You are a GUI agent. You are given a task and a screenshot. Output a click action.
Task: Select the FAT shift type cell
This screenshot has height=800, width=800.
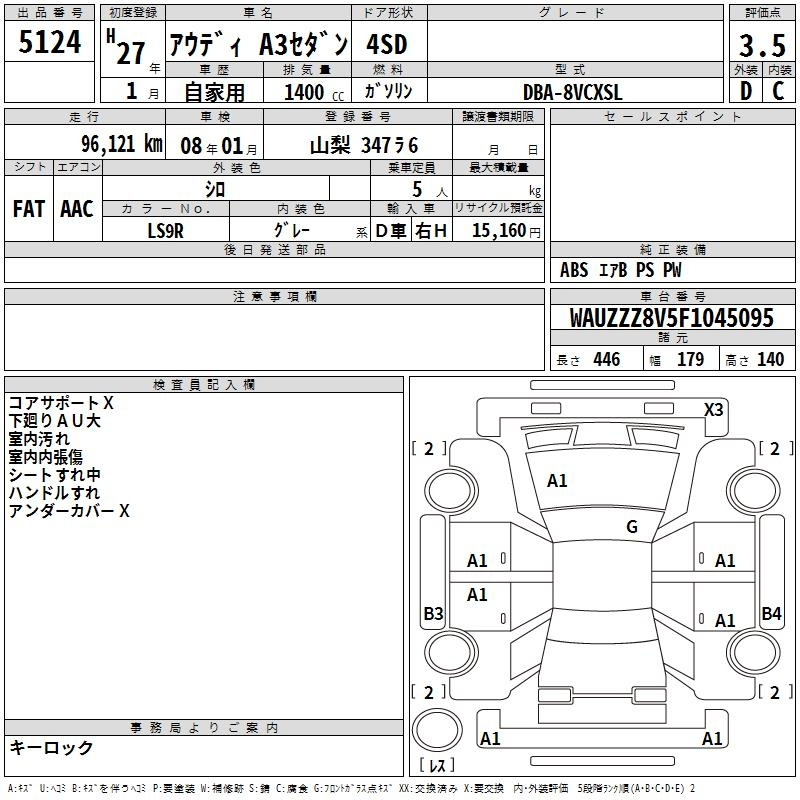[x=29, y=208]
